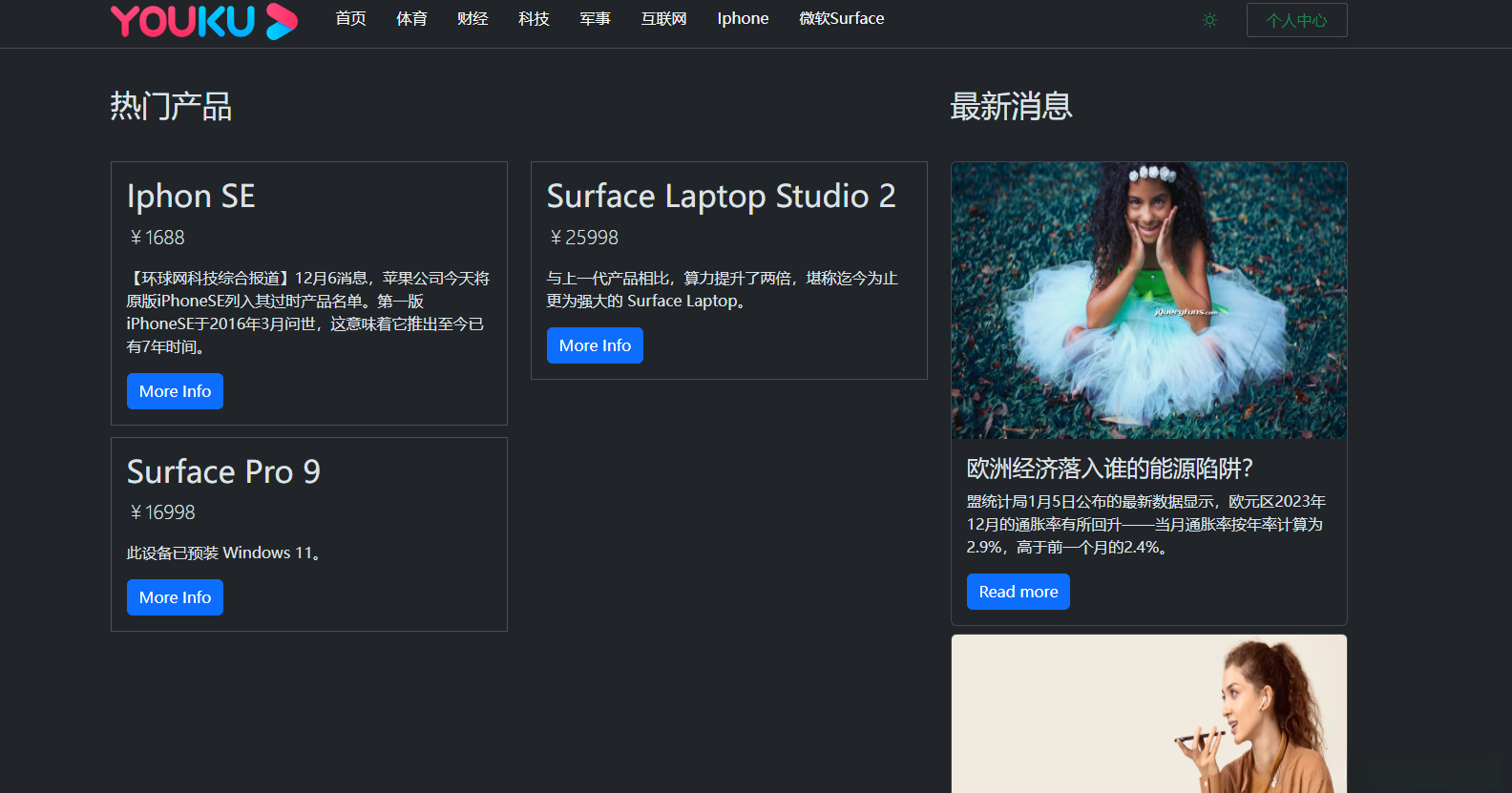Viewport: 1512px width, 793px height.
Task: Open the girl in tutu news image
Action: [x=1148, y=301]
